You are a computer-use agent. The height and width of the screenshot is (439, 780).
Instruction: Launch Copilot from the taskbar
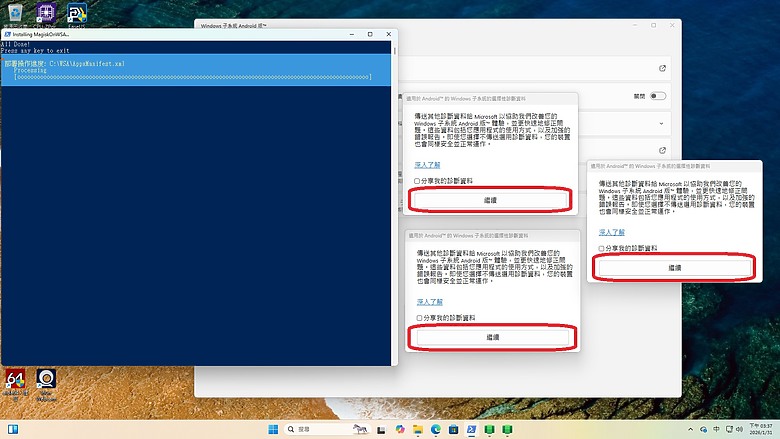[x=400, y=429]
